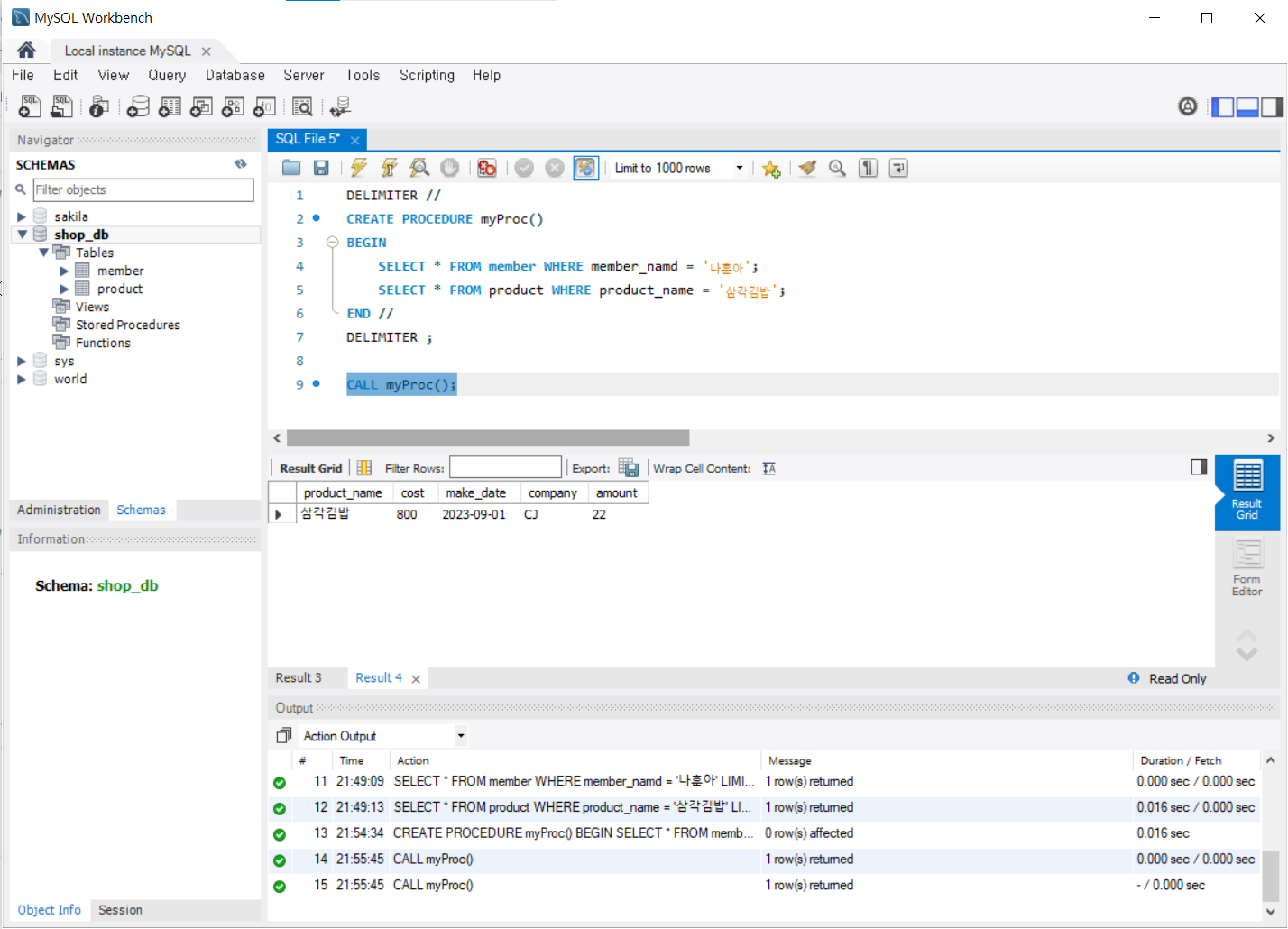This screenshot has height=929, width=1288.
Task: Toggle invisible characters display
Action: tap(868, 168)
